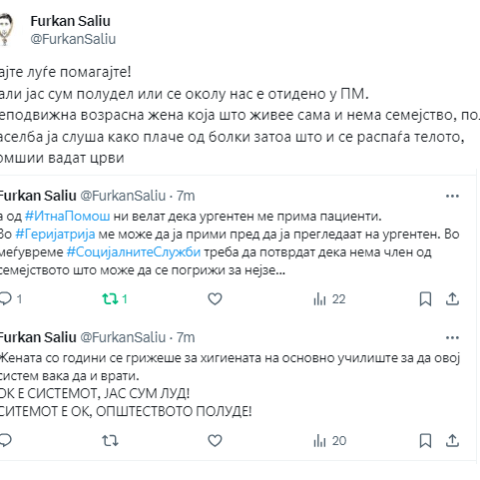Like the tweet mentioning #ИтнаПомош

215,299
